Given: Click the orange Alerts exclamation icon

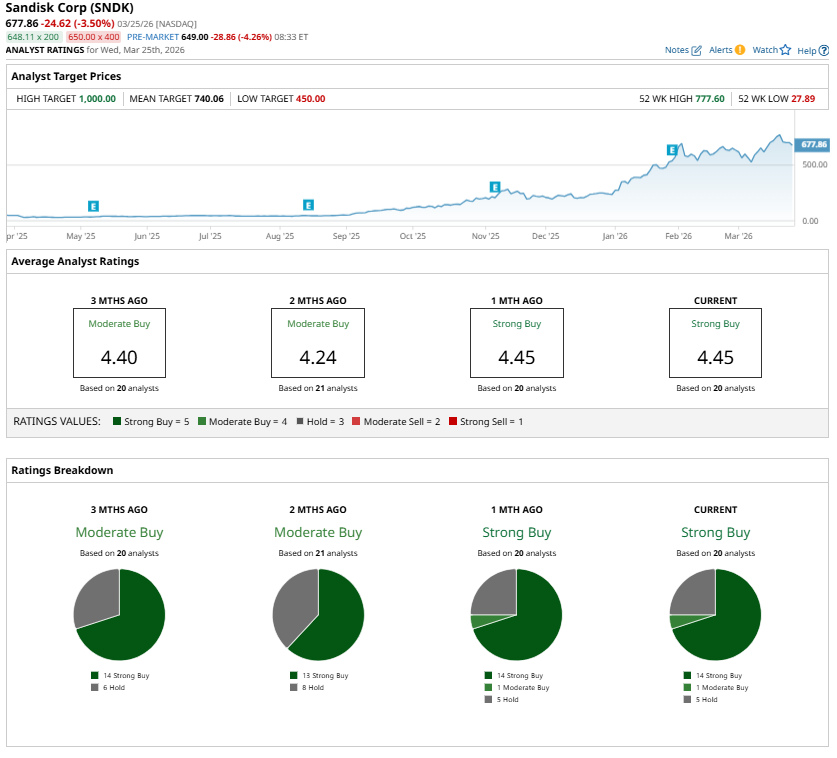Looking at the screenshot, I should (x=740, y=50).
